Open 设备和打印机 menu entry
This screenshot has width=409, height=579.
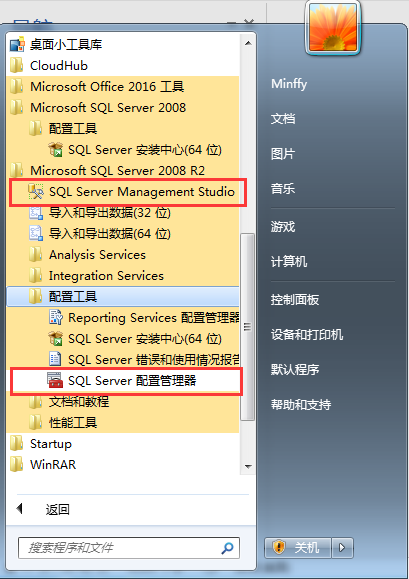(x=307, y=335)
